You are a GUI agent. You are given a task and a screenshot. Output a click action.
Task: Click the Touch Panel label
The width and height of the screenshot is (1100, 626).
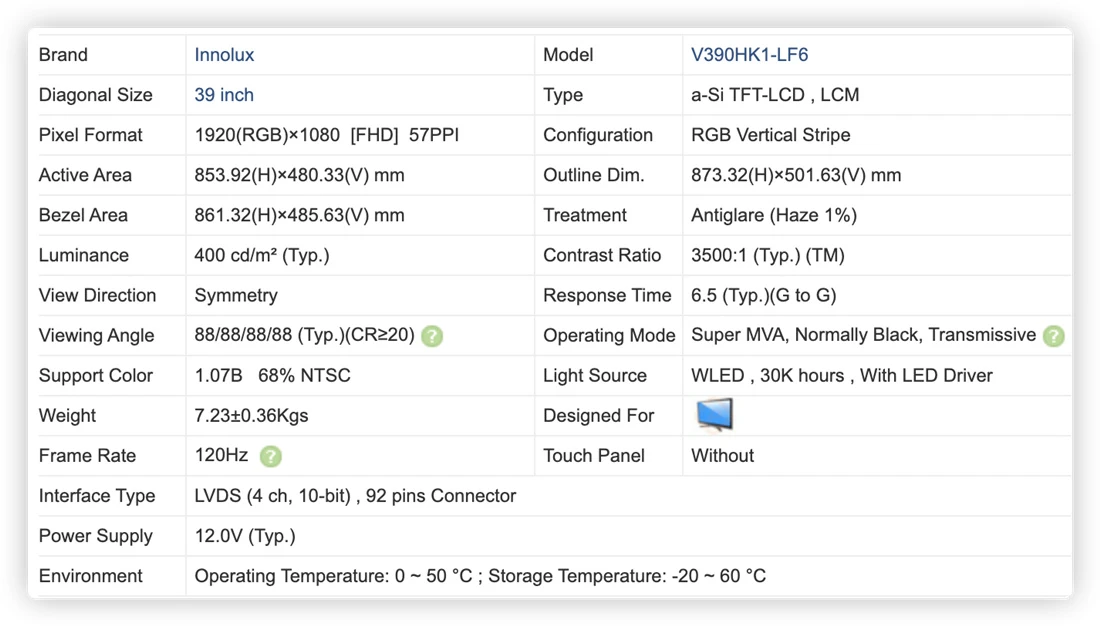tap(593, 455)
